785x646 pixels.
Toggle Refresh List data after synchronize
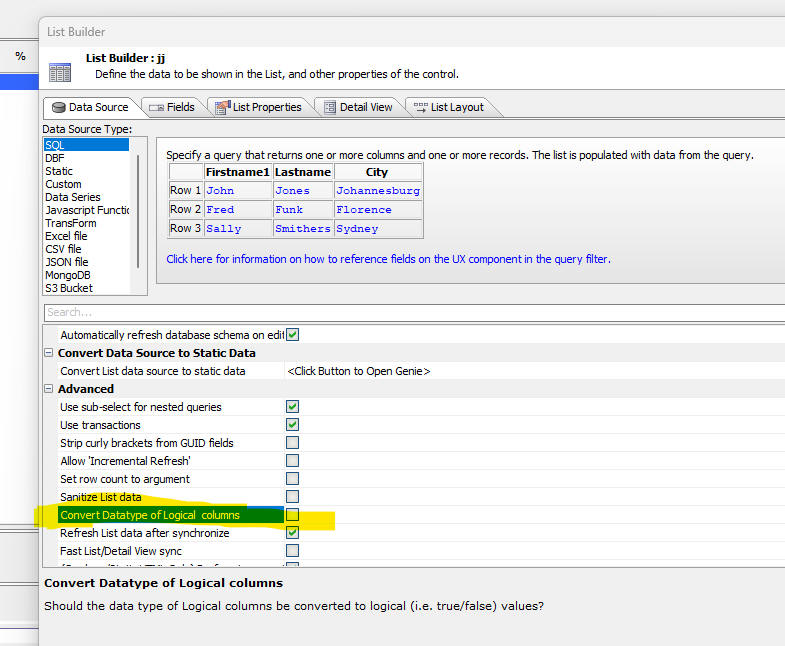coord(293,533)
